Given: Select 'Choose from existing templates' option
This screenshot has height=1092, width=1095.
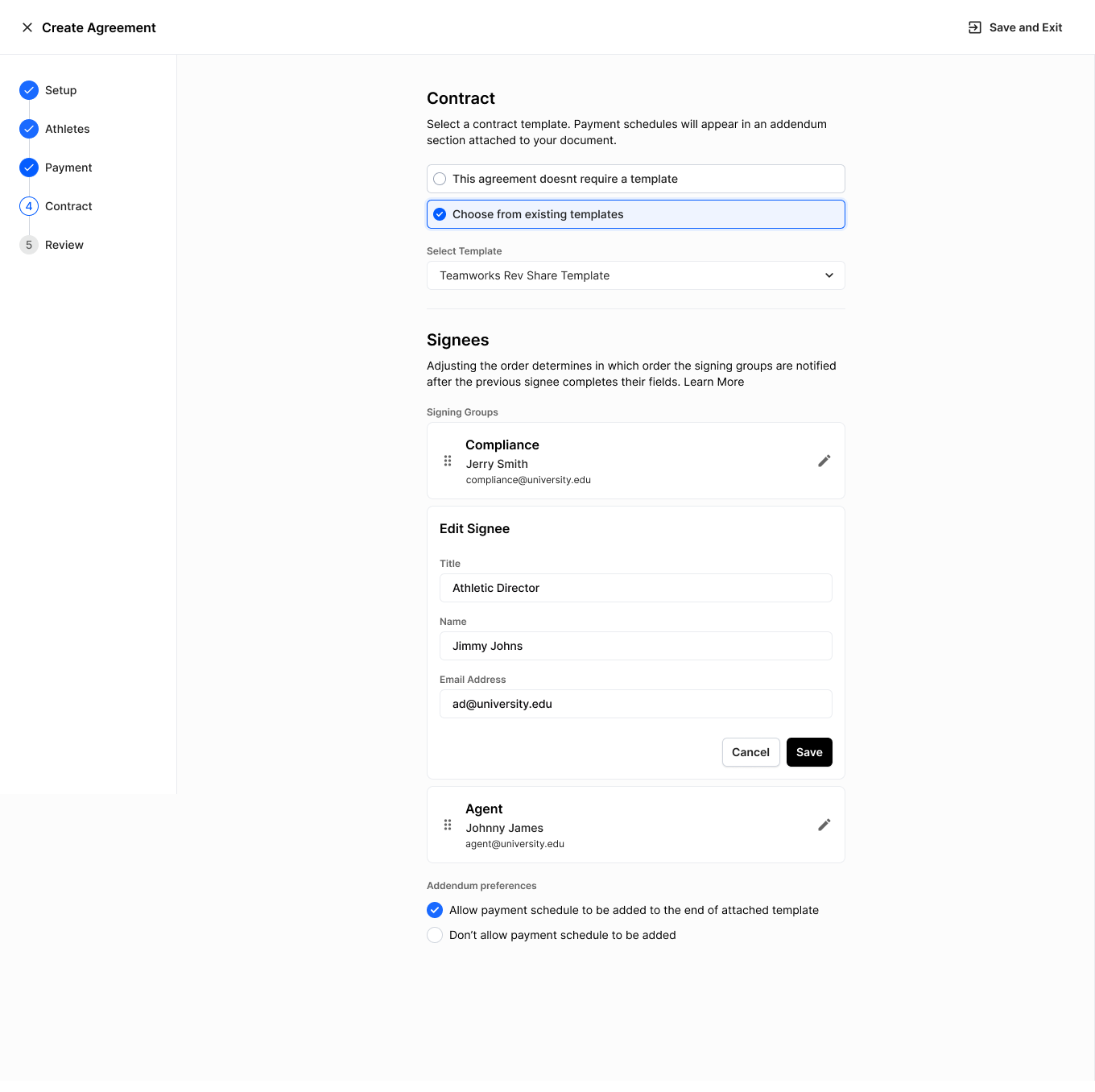Looking at the screenshot, I should point(636,214).
